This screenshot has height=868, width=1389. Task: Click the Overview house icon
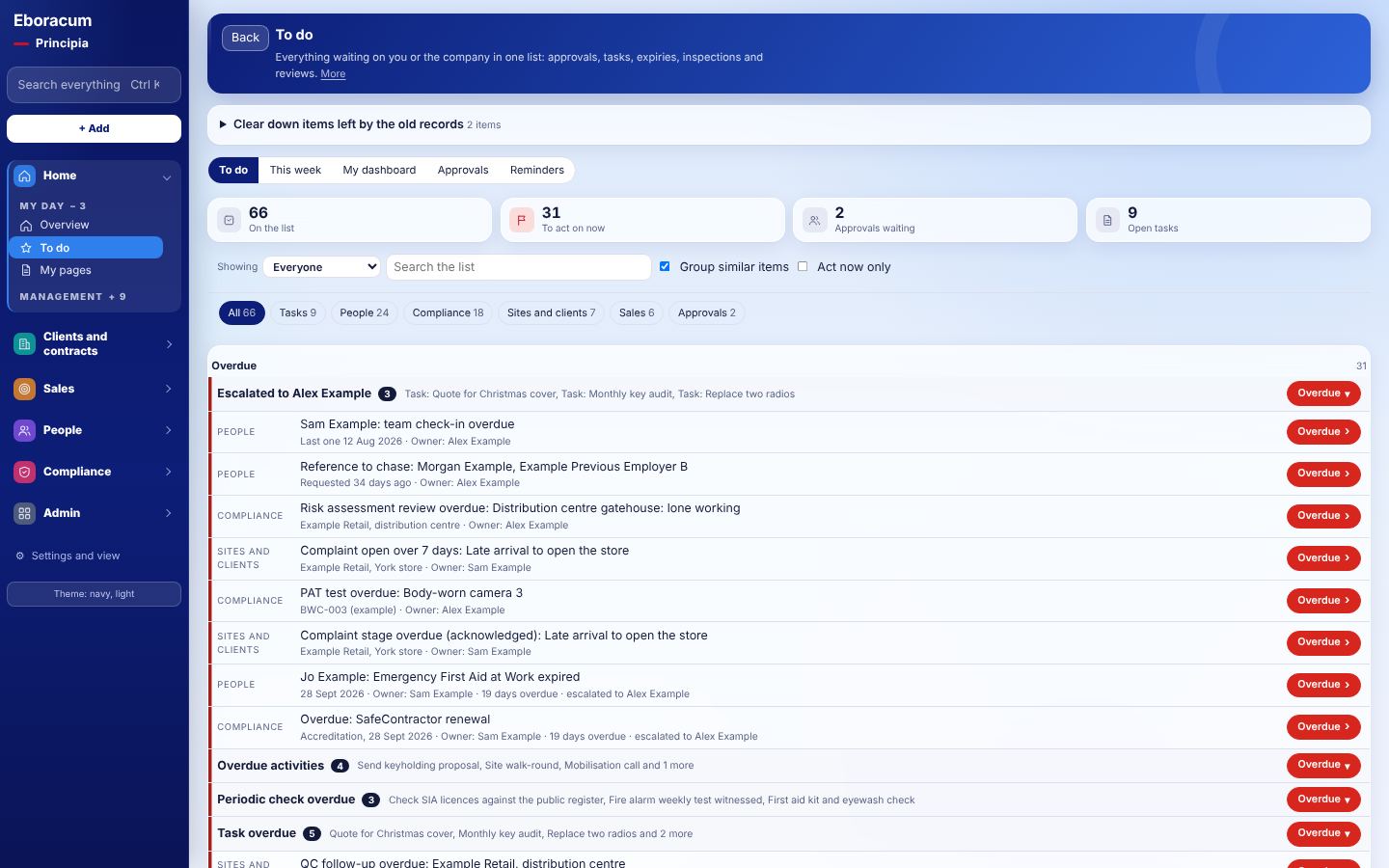tap(26, 225)
